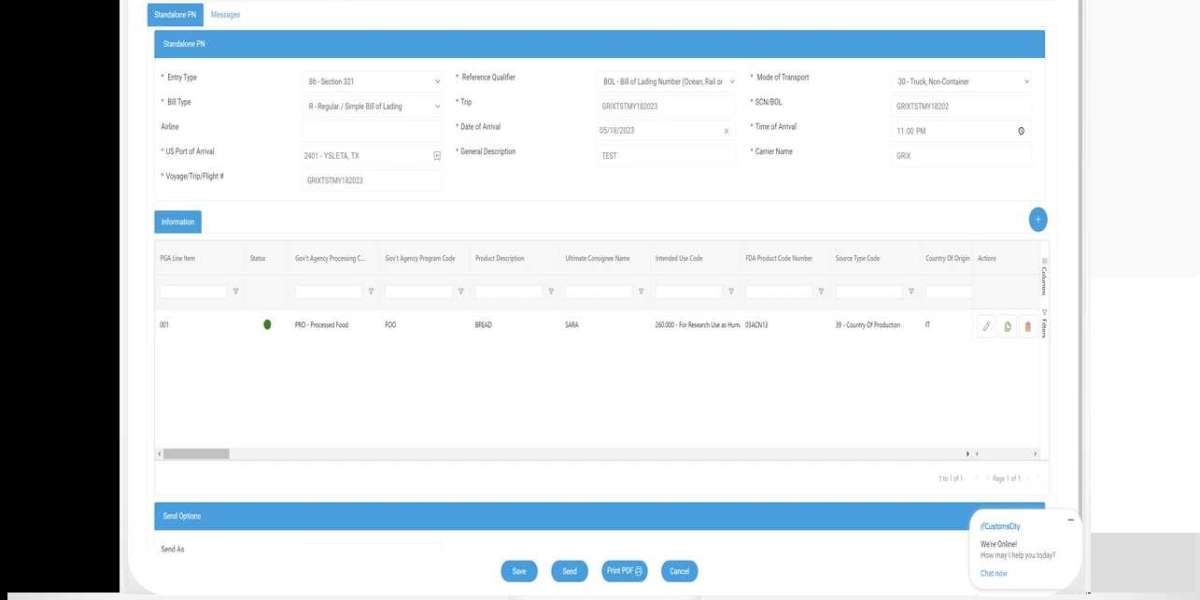
Task: Open the Entry Type dropdown
Action: 437,81
